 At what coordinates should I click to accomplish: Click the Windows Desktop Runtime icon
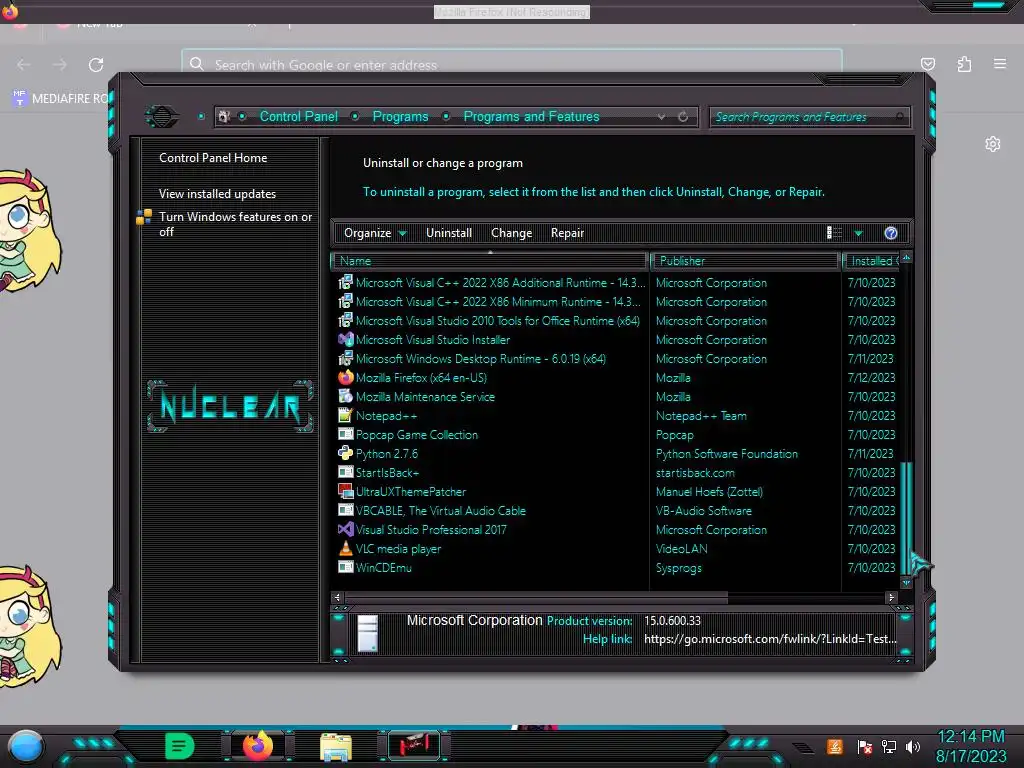345,359
